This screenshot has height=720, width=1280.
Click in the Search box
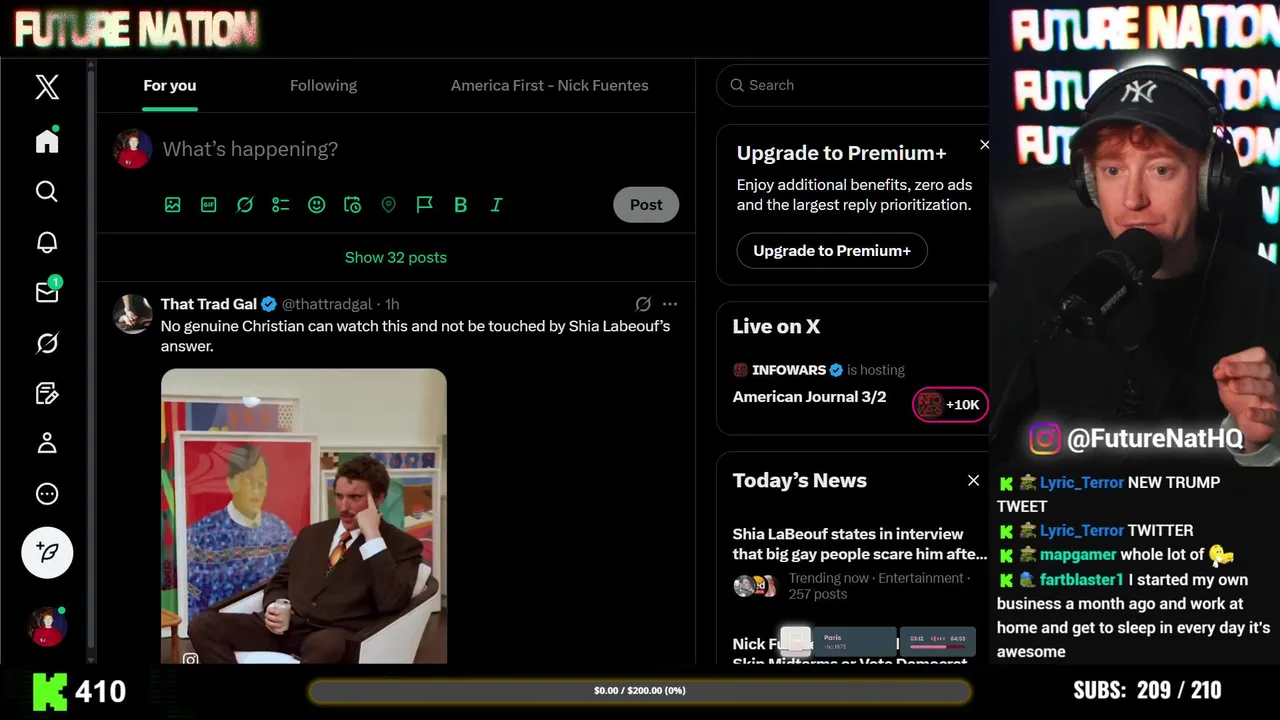click(x=855, y=85)
